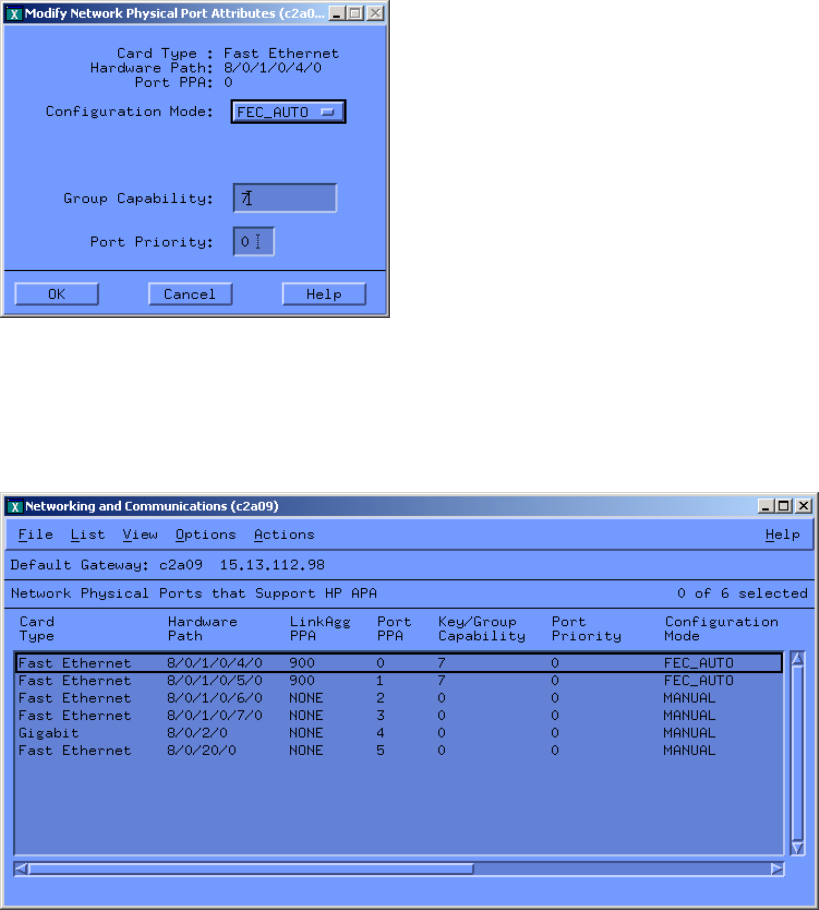This screenshot has height=910, width=819.
Task: Open the View menu
Action: (x=140, y=535)
